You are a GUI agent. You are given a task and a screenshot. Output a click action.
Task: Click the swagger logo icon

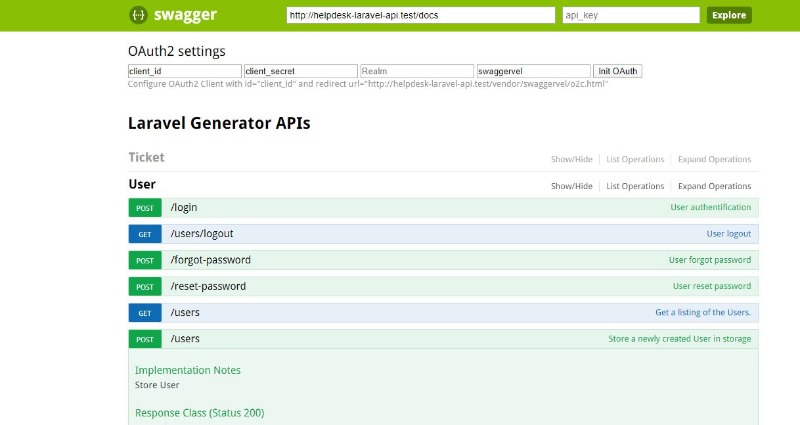(x=138, y=15)
